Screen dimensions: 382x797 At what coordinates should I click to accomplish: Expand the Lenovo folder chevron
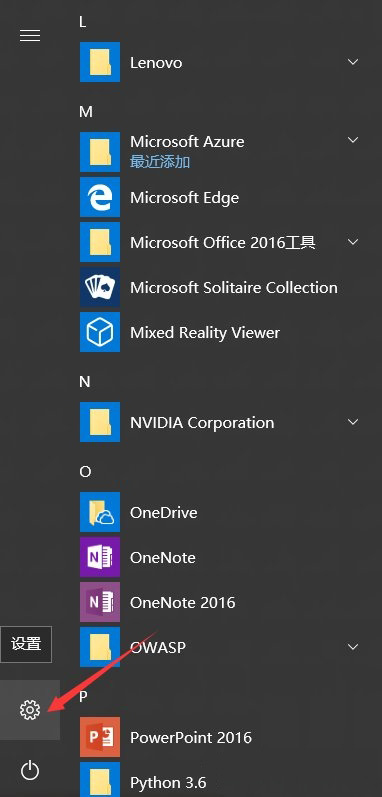[353, 62]
